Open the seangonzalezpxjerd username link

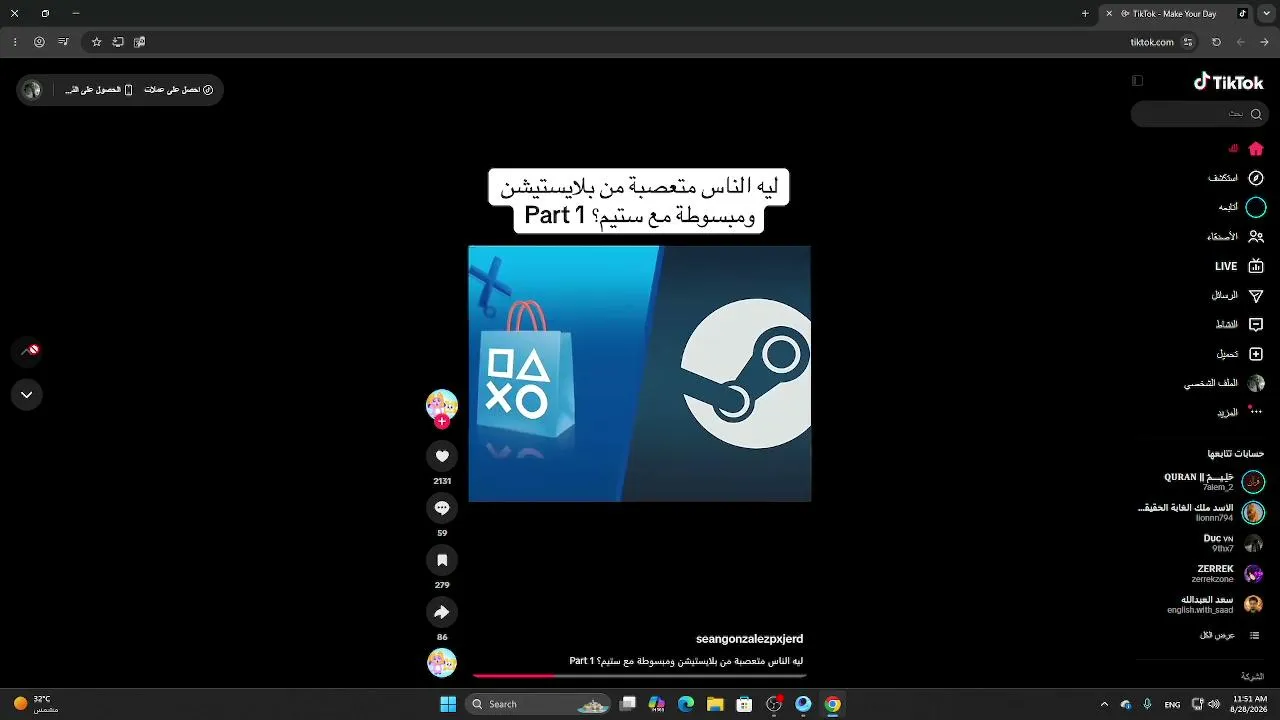tap(750, 639)
